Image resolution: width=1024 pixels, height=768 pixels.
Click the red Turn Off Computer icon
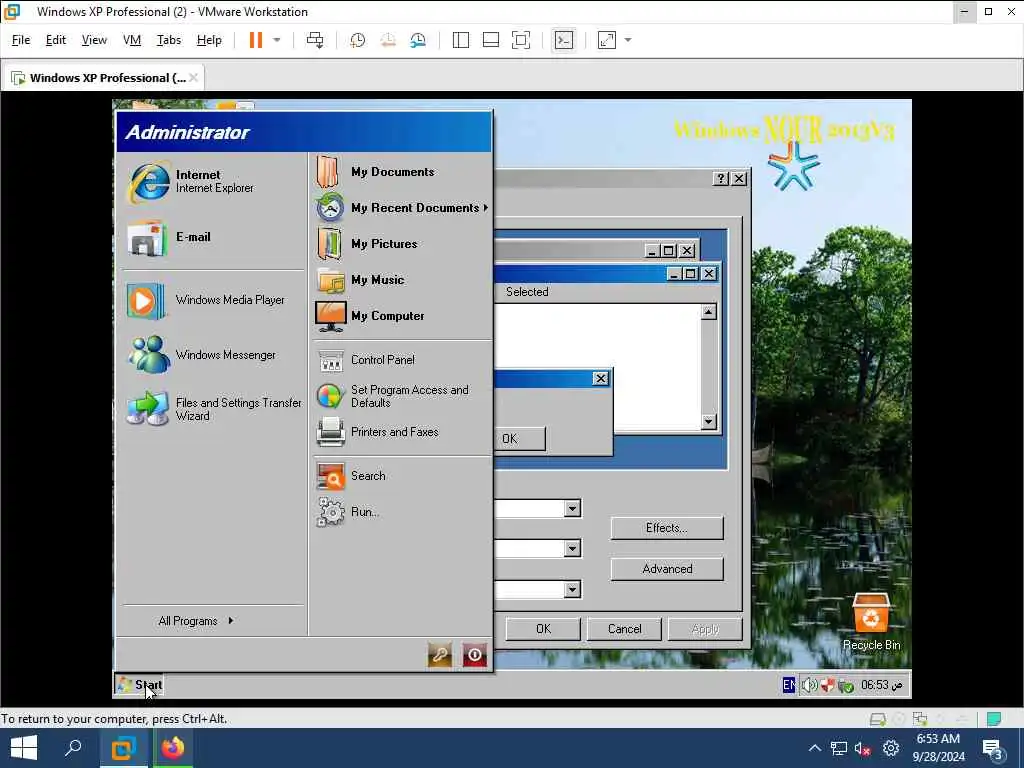(475, 654)
